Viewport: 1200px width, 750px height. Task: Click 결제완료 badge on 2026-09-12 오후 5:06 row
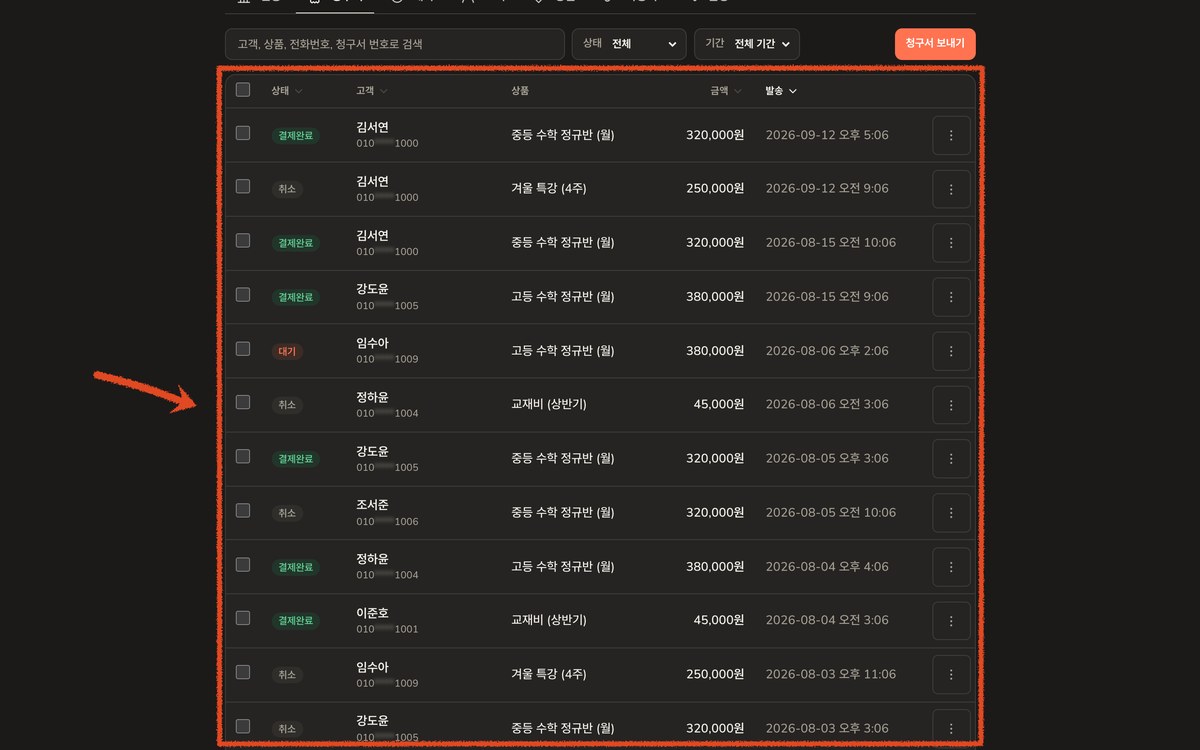pyautogui.click(x=296, y=136)
